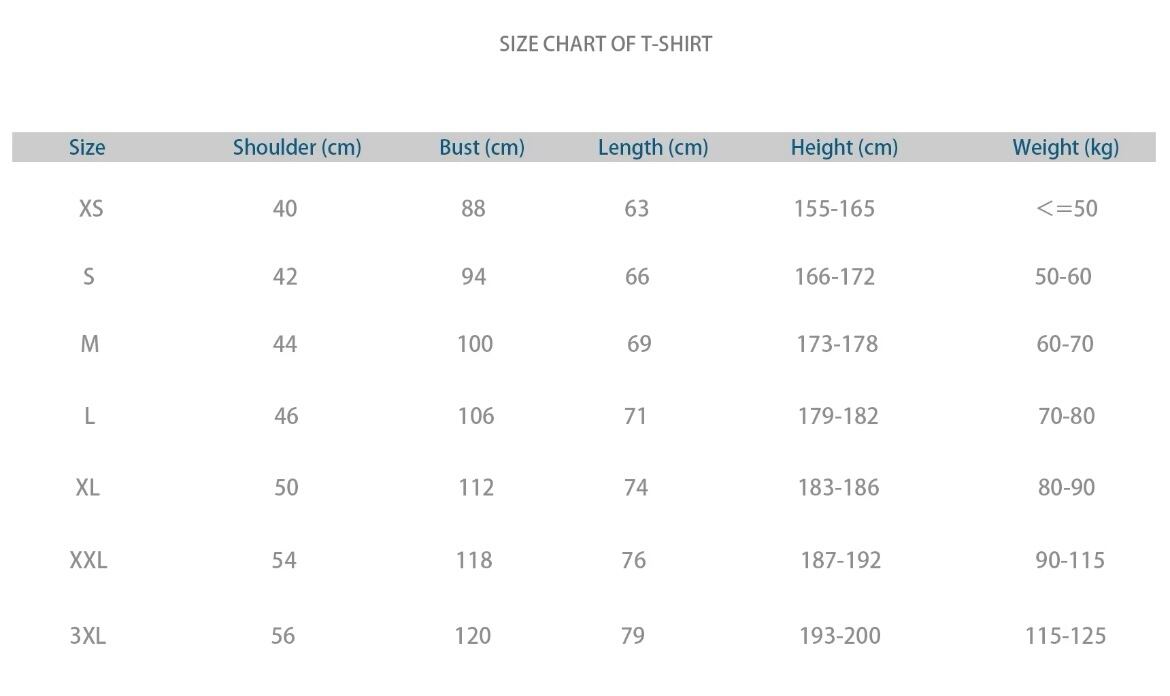1170x696 pixels.
Task: Click the Size Chart of T-Shirt title
Action: coord(606,44)
